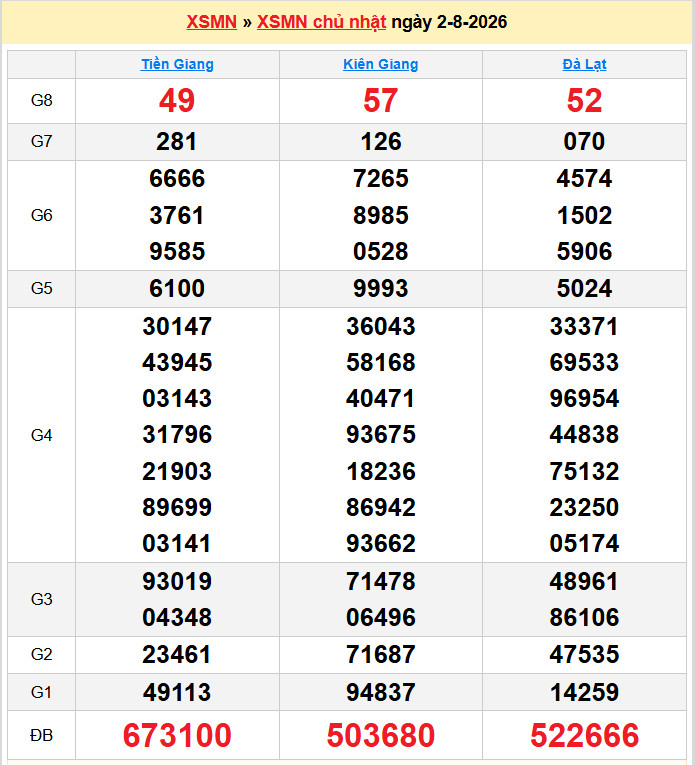Click the G7 number 126

pos(381,141)
